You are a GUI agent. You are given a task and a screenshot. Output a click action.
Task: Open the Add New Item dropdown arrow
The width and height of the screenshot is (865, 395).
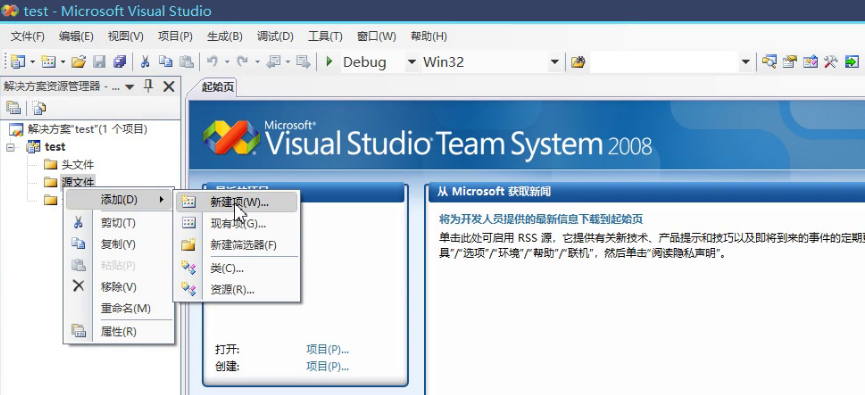(63, 62)
